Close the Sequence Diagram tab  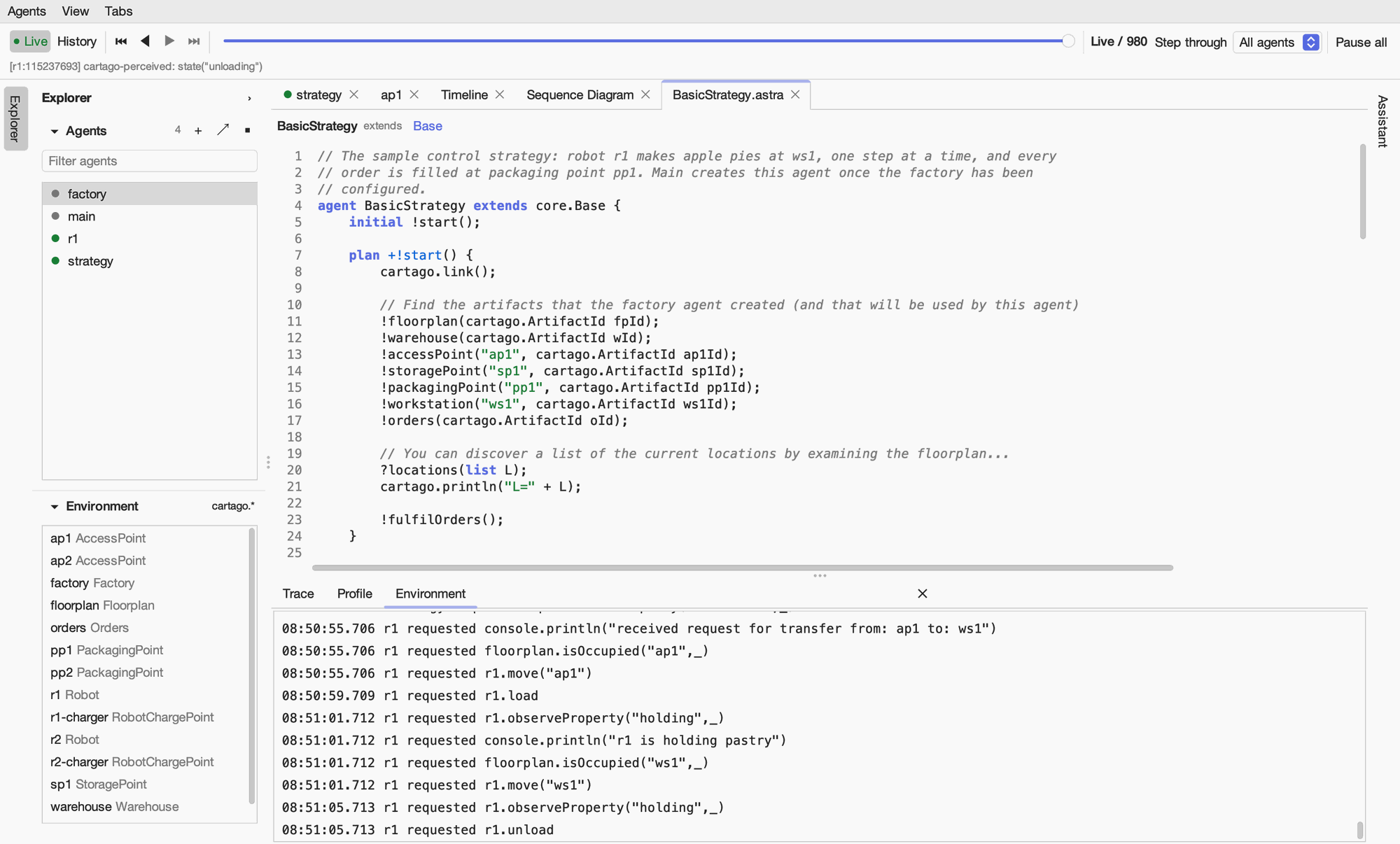[x=645, y=94]
